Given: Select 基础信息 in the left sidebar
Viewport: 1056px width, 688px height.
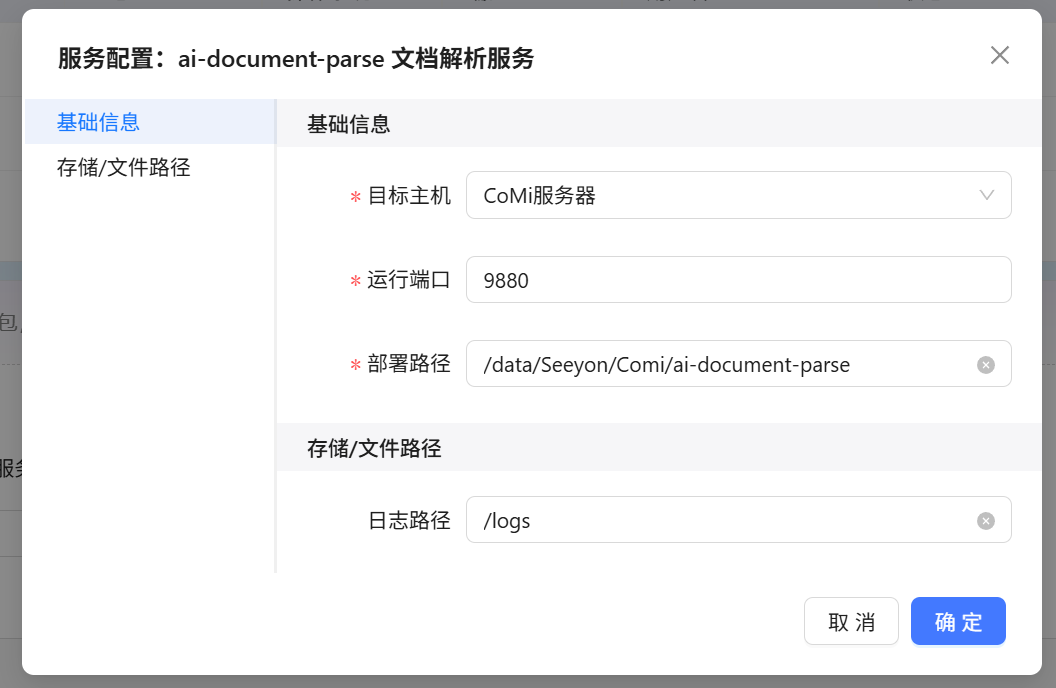Looking at the screenshot, I should [98, 122].
